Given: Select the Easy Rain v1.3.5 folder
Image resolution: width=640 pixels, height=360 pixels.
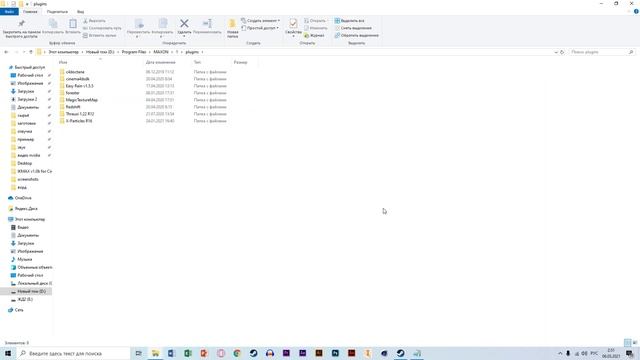Looking at the screenshot, I should click(80, 86).
